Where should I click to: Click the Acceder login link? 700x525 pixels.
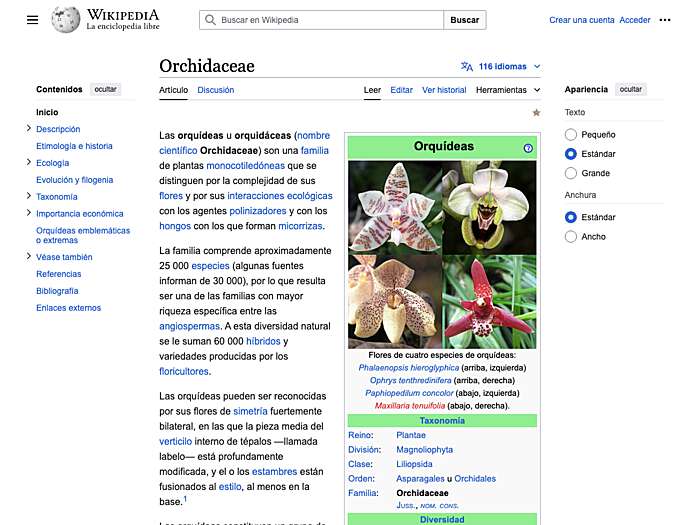(x=634, y=20)
